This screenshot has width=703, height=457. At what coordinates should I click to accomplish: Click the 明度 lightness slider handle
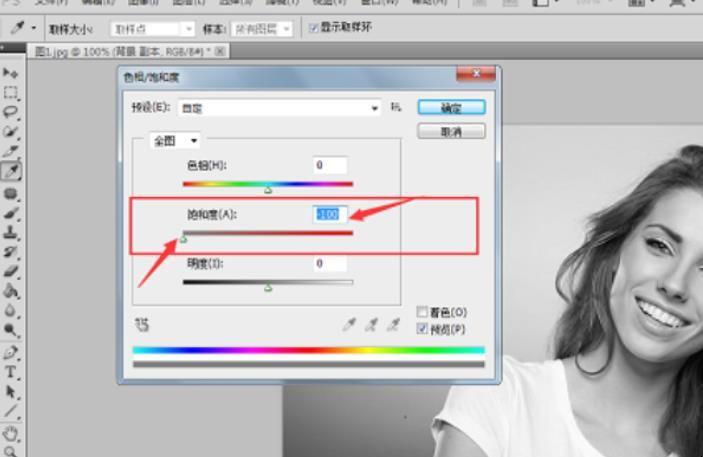click(267, 288)
